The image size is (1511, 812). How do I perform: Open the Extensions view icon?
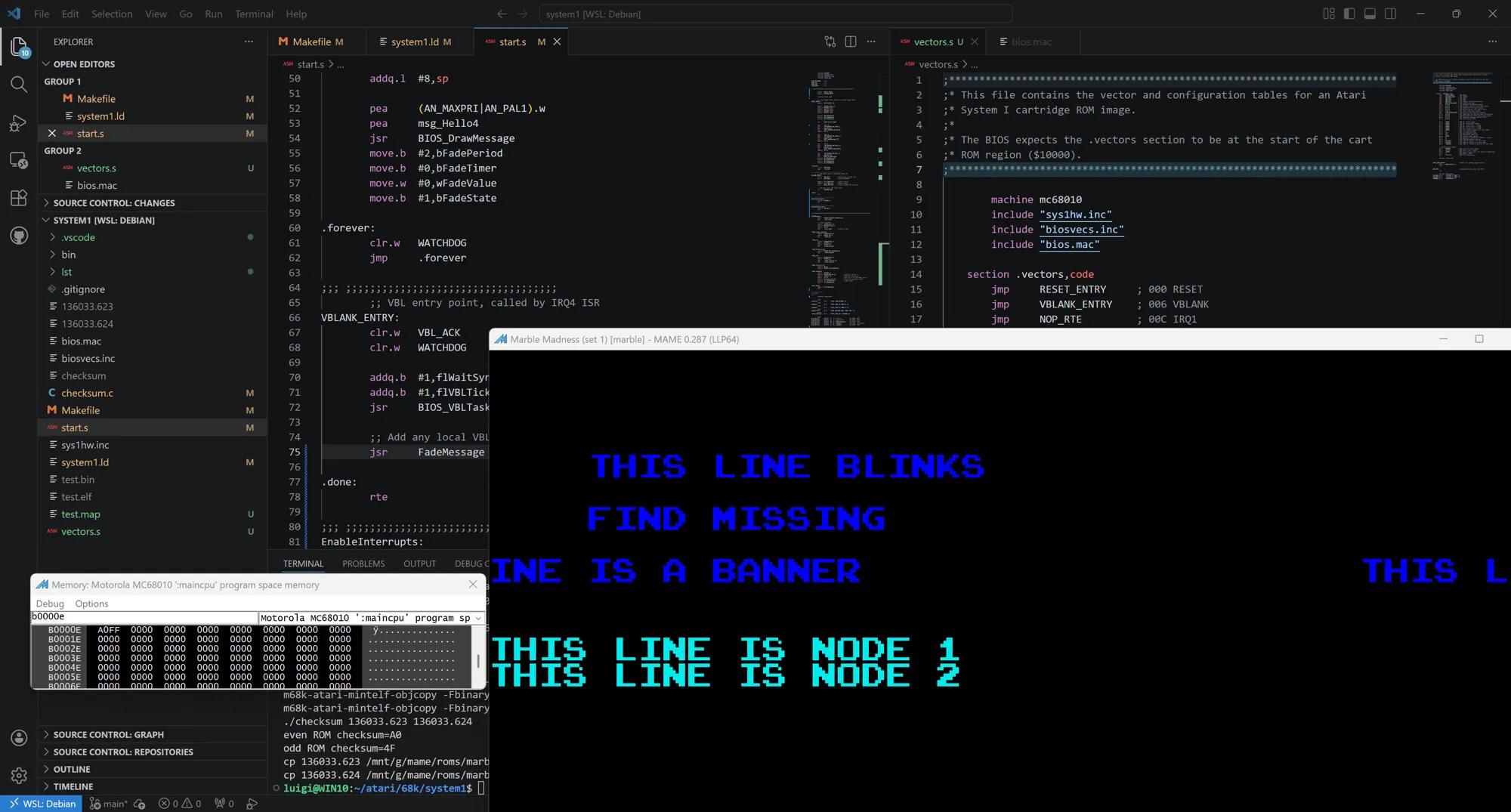(x=19, y=198)
